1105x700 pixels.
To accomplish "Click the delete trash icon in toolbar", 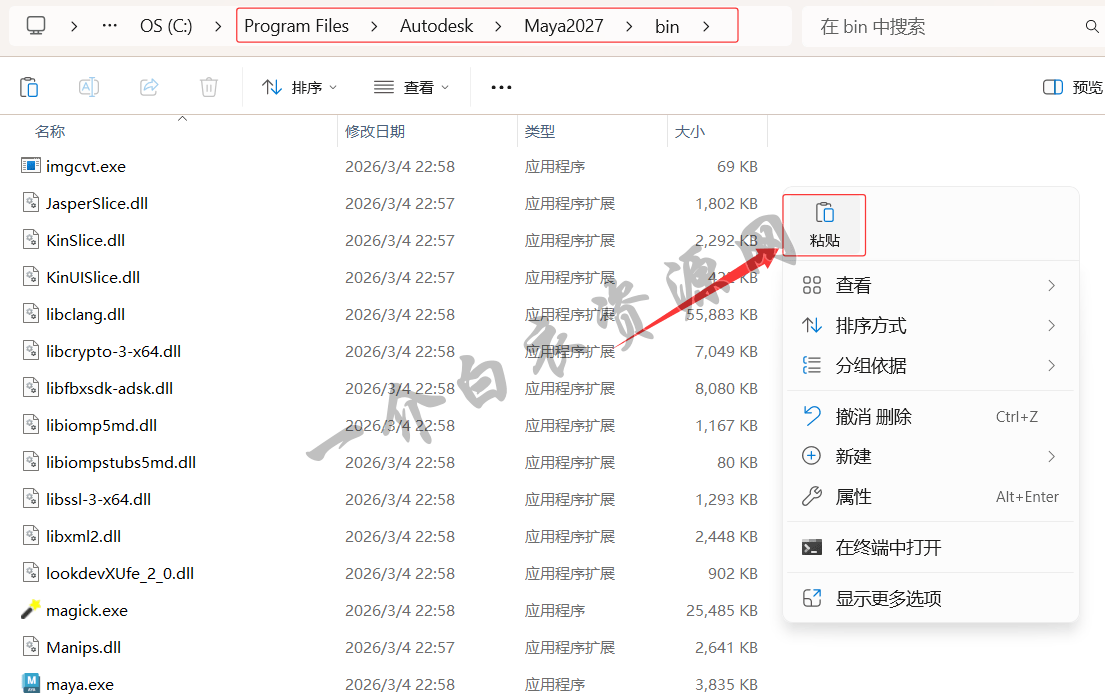I will point(209,87).
